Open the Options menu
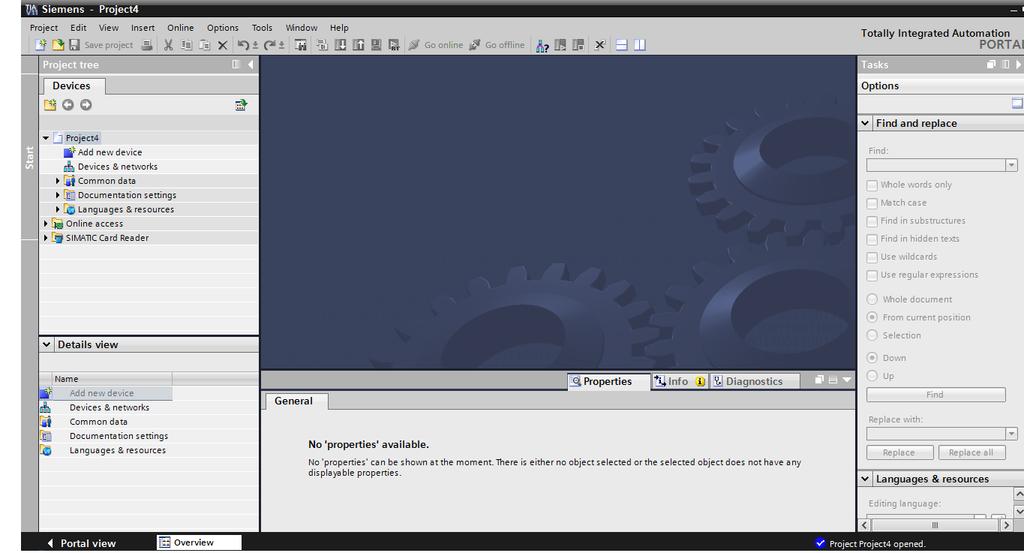Screen dimensions: 1024x553 click(223, 27)
